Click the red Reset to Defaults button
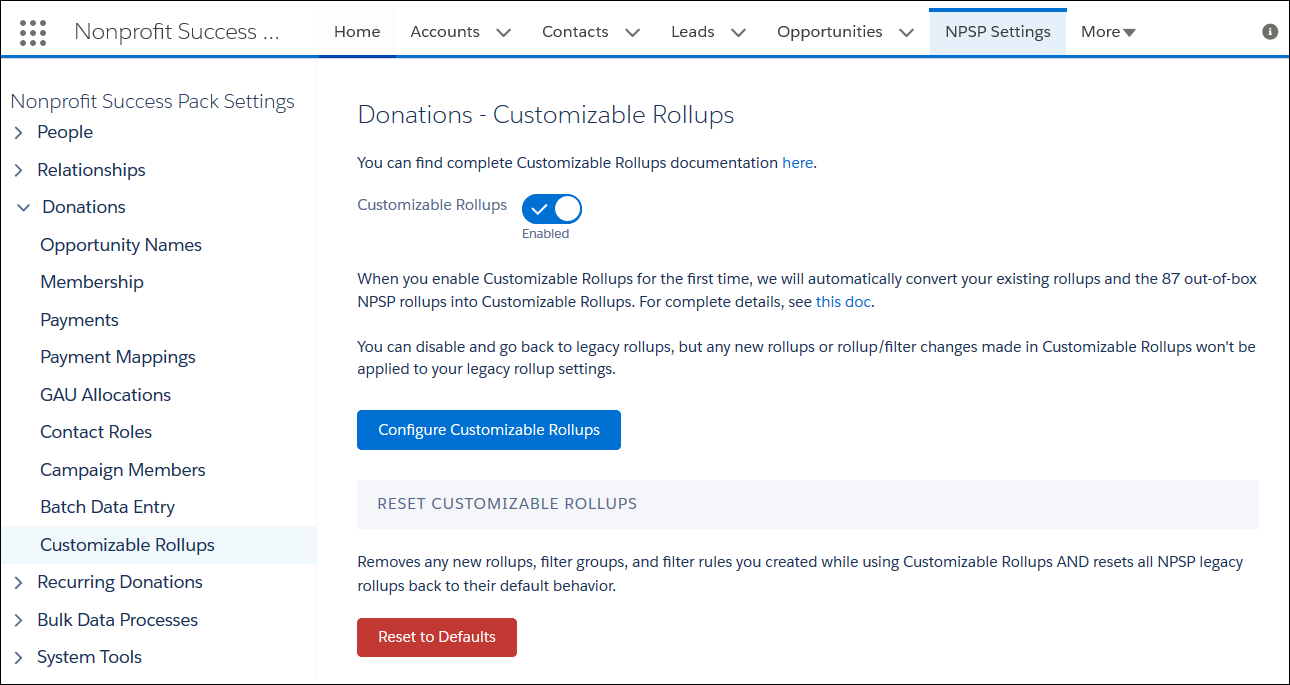 click(x=437, y=637)
